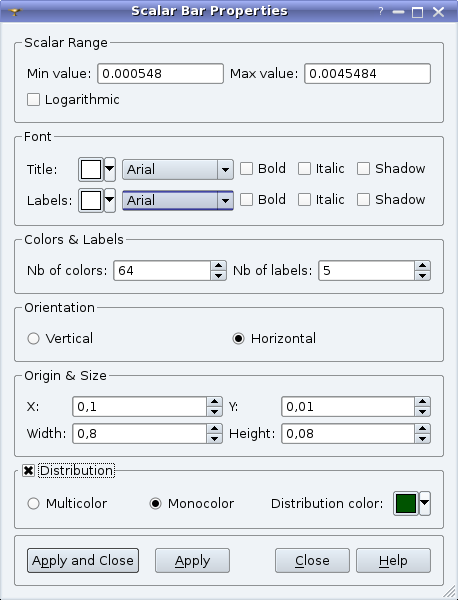Increase Nb of colors with up arrow
The image size is (458, 600).
point(218,266)
